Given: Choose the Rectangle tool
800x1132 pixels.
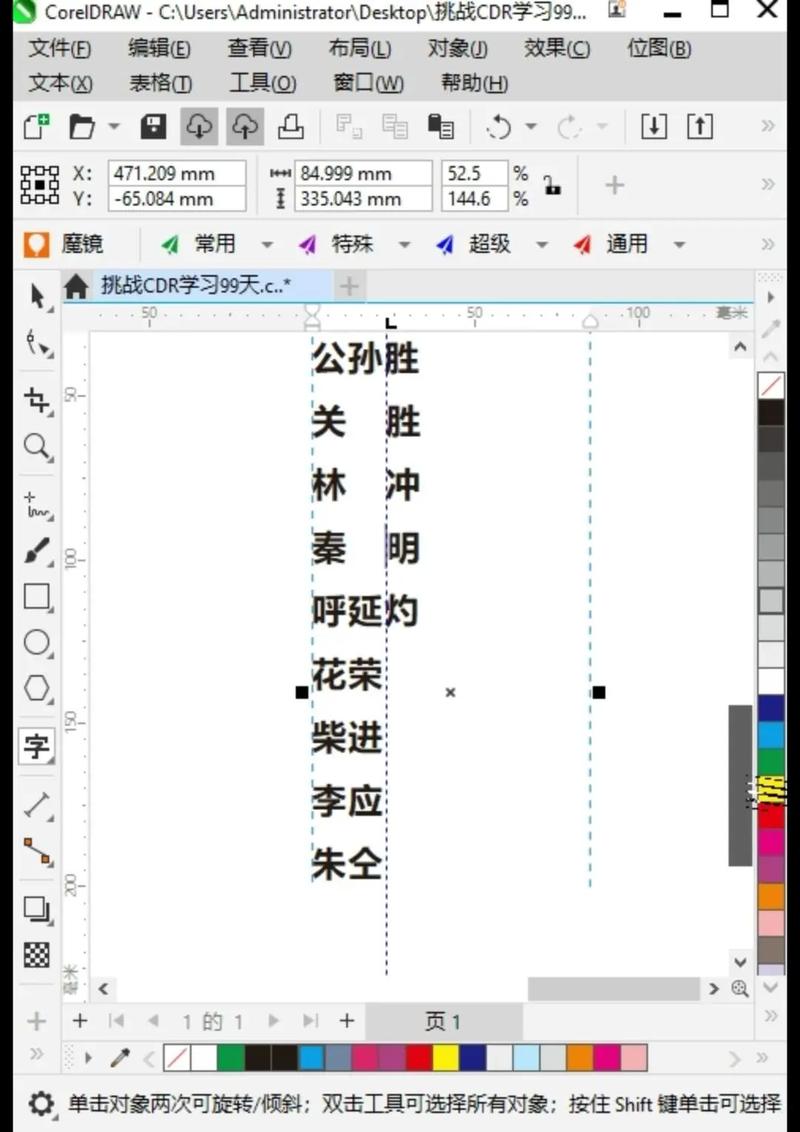Looking at the screenshot, I should pos(36,596).
